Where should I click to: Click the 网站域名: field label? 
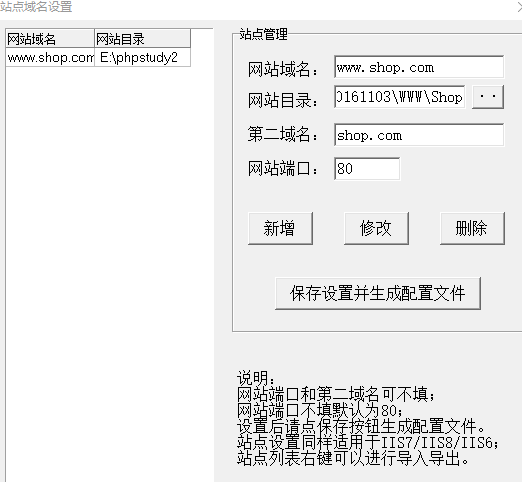(283, 69)
